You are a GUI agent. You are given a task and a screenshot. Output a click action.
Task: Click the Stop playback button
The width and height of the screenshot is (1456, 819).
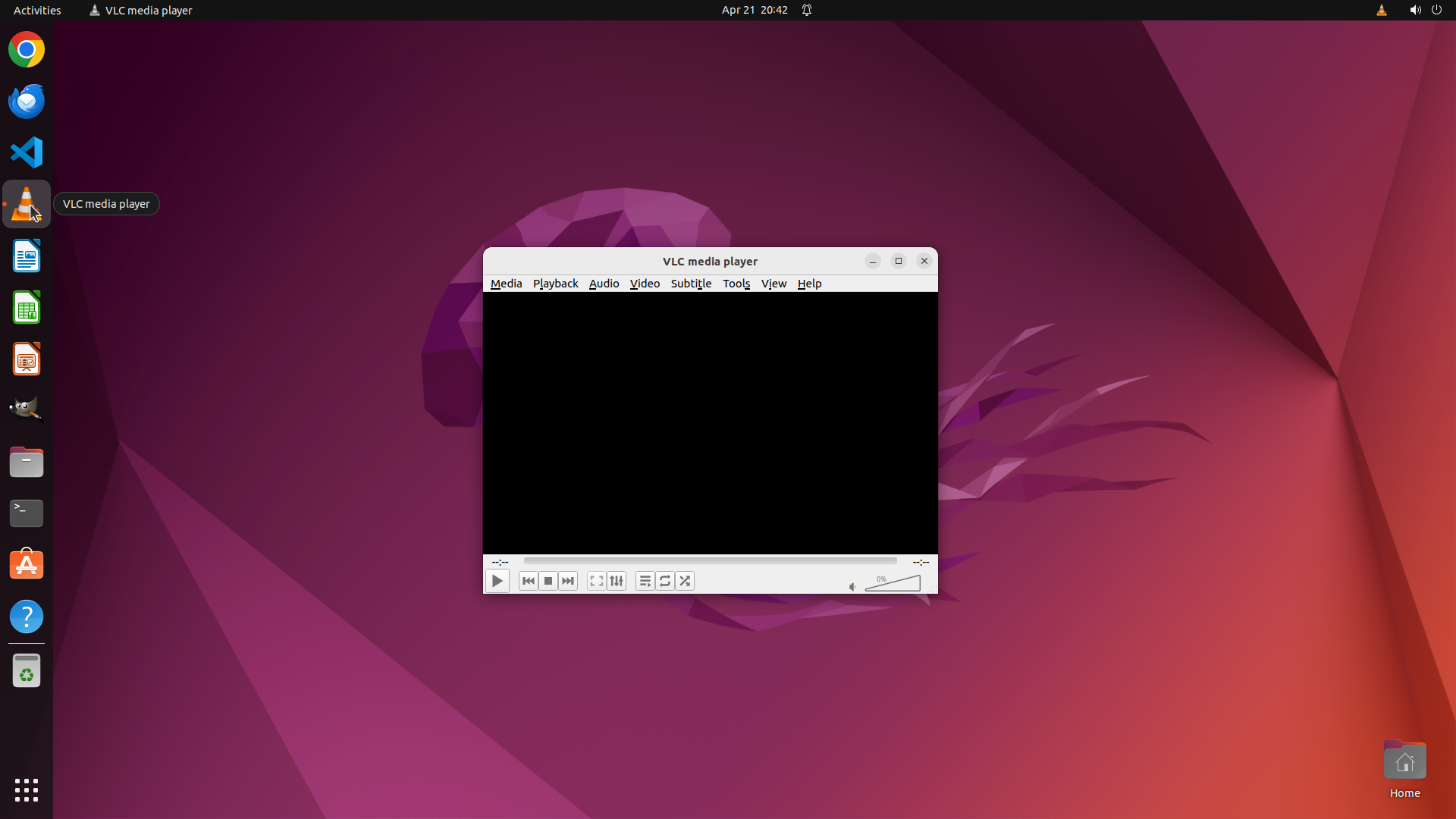548,581
